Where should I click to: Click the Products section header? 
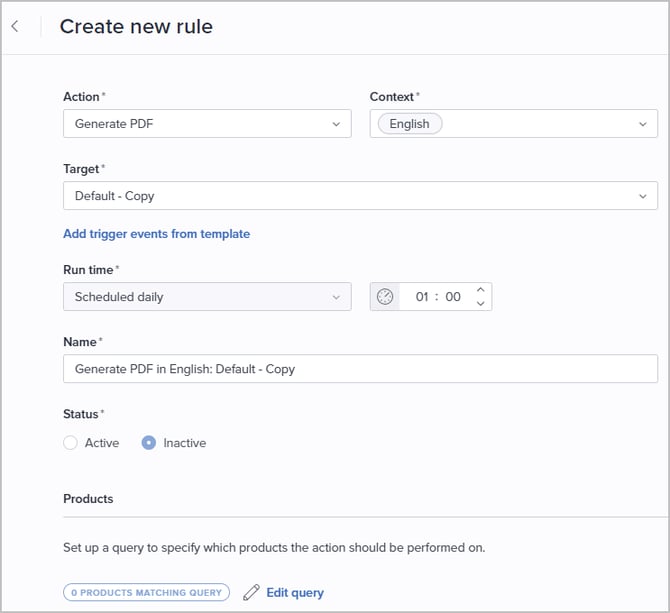[88, 499]
